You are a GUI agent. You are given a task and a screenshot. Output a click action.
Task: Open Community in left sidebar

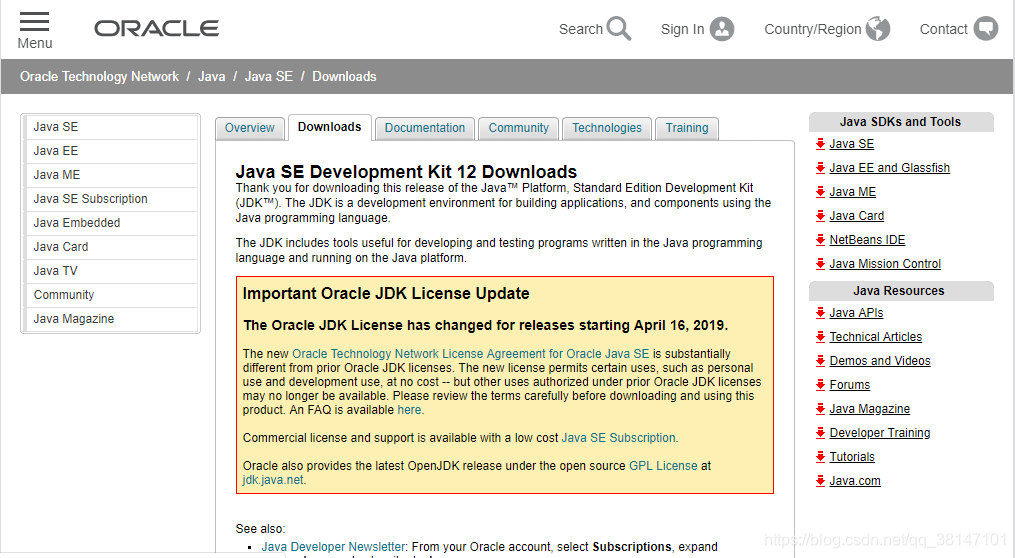tap(111, 295)
